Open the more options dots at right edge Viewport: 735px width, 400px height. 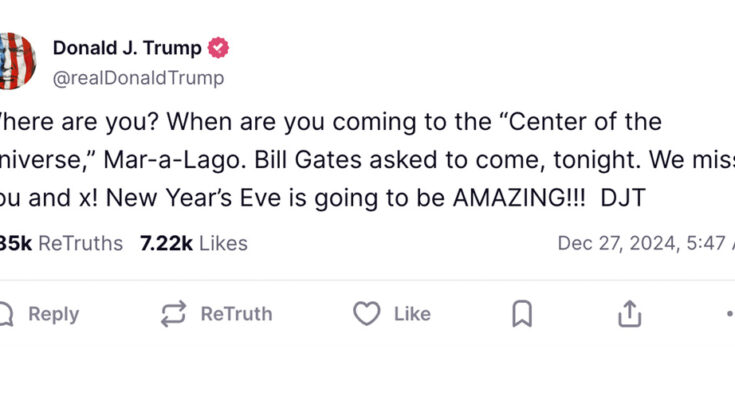tap(728, 314)
